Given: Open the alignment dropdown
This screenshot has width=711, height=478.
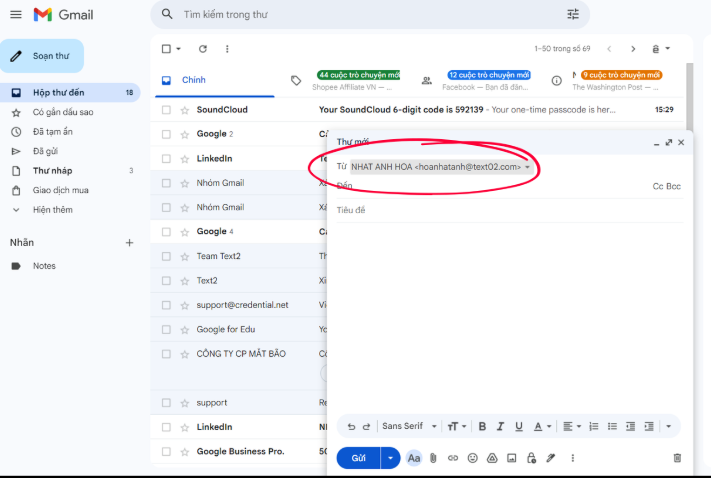Looking at the screenshot, I should (572, 426).
